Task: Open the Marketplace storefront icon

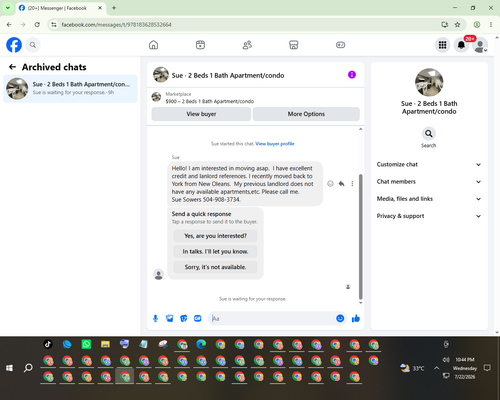Action: point(294,45)
